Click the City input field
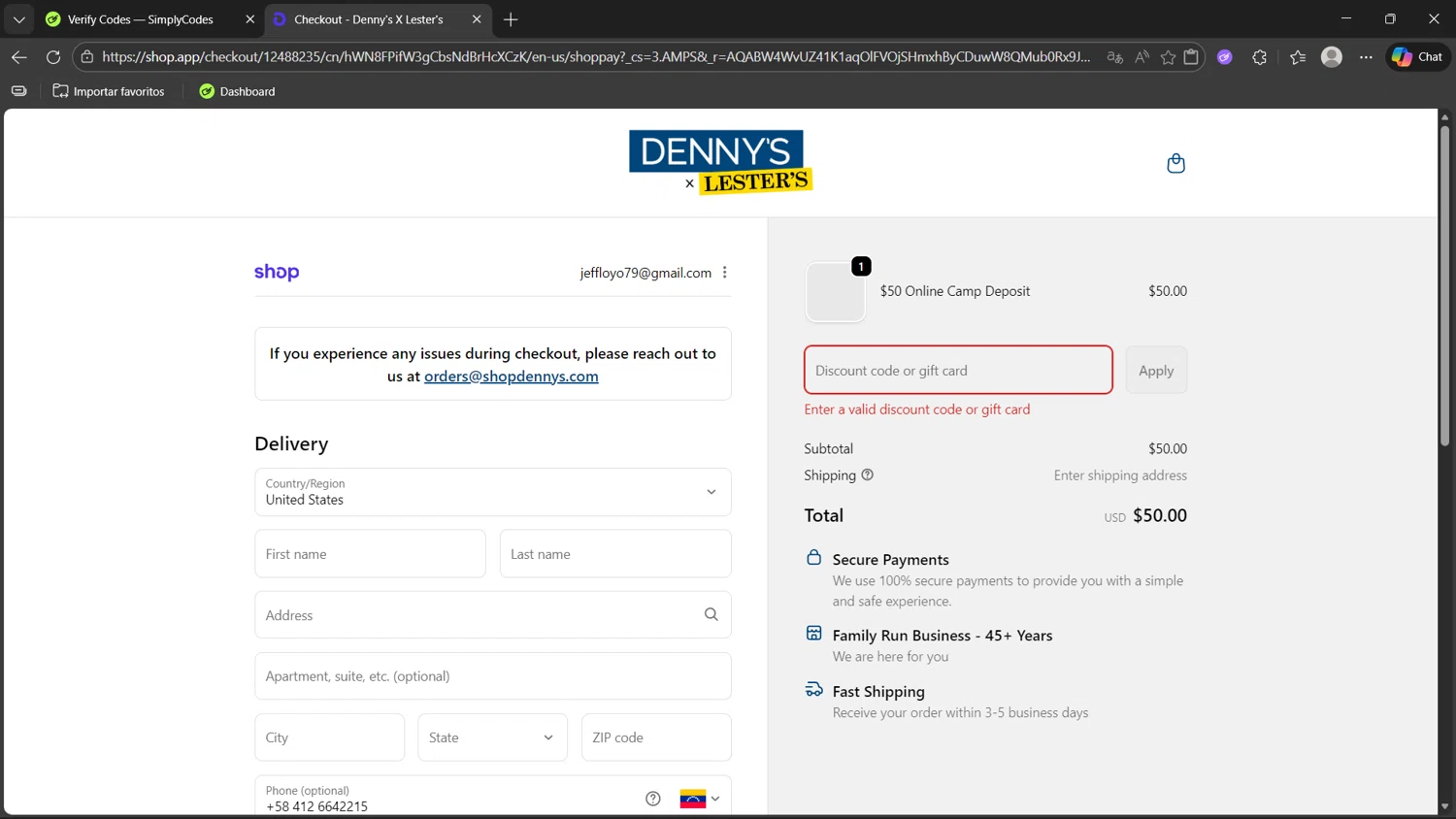The width and height of the screenshot is (1456, 819). tap(329, 737)
